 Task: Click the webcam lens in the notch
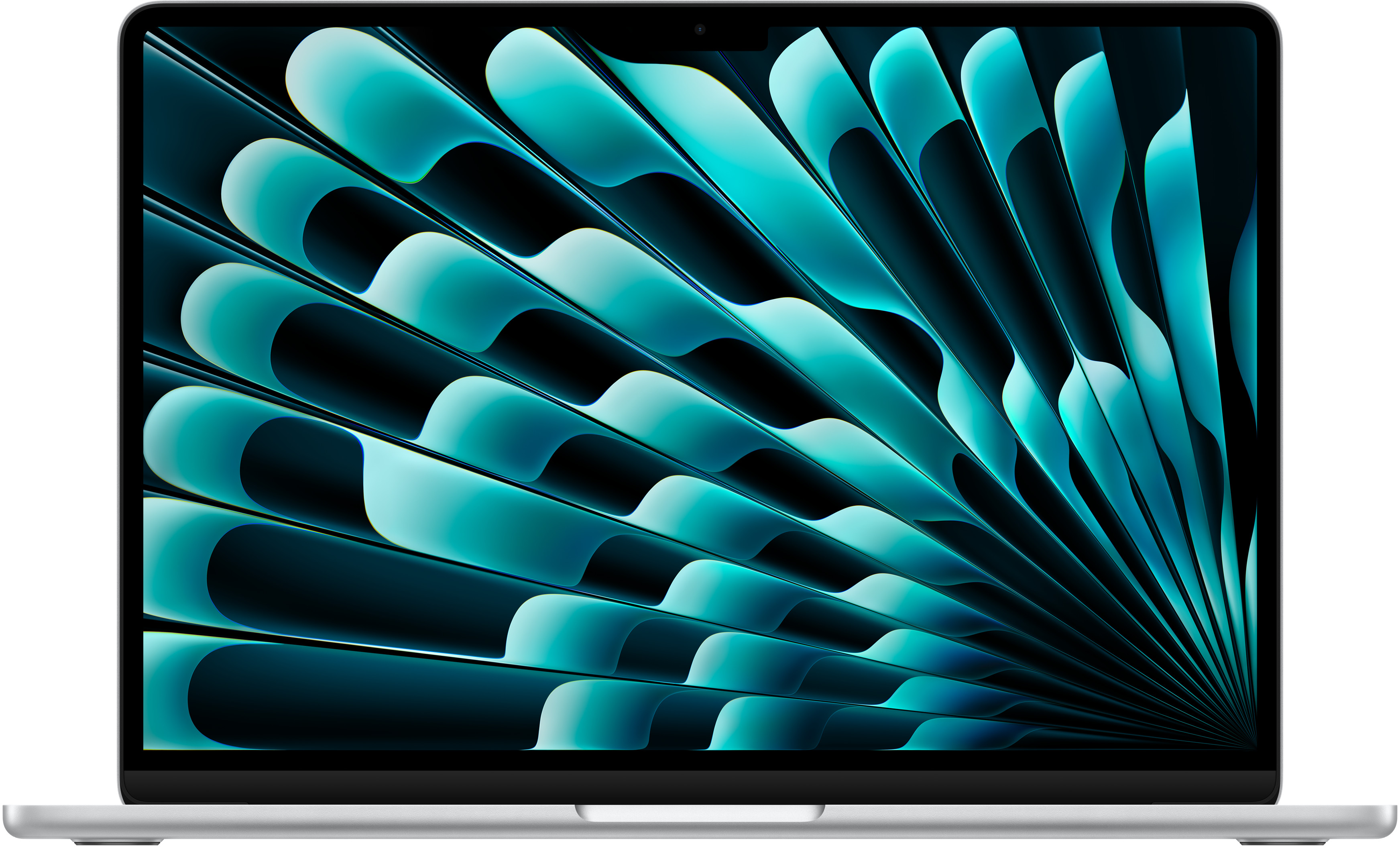coord(700,30)
